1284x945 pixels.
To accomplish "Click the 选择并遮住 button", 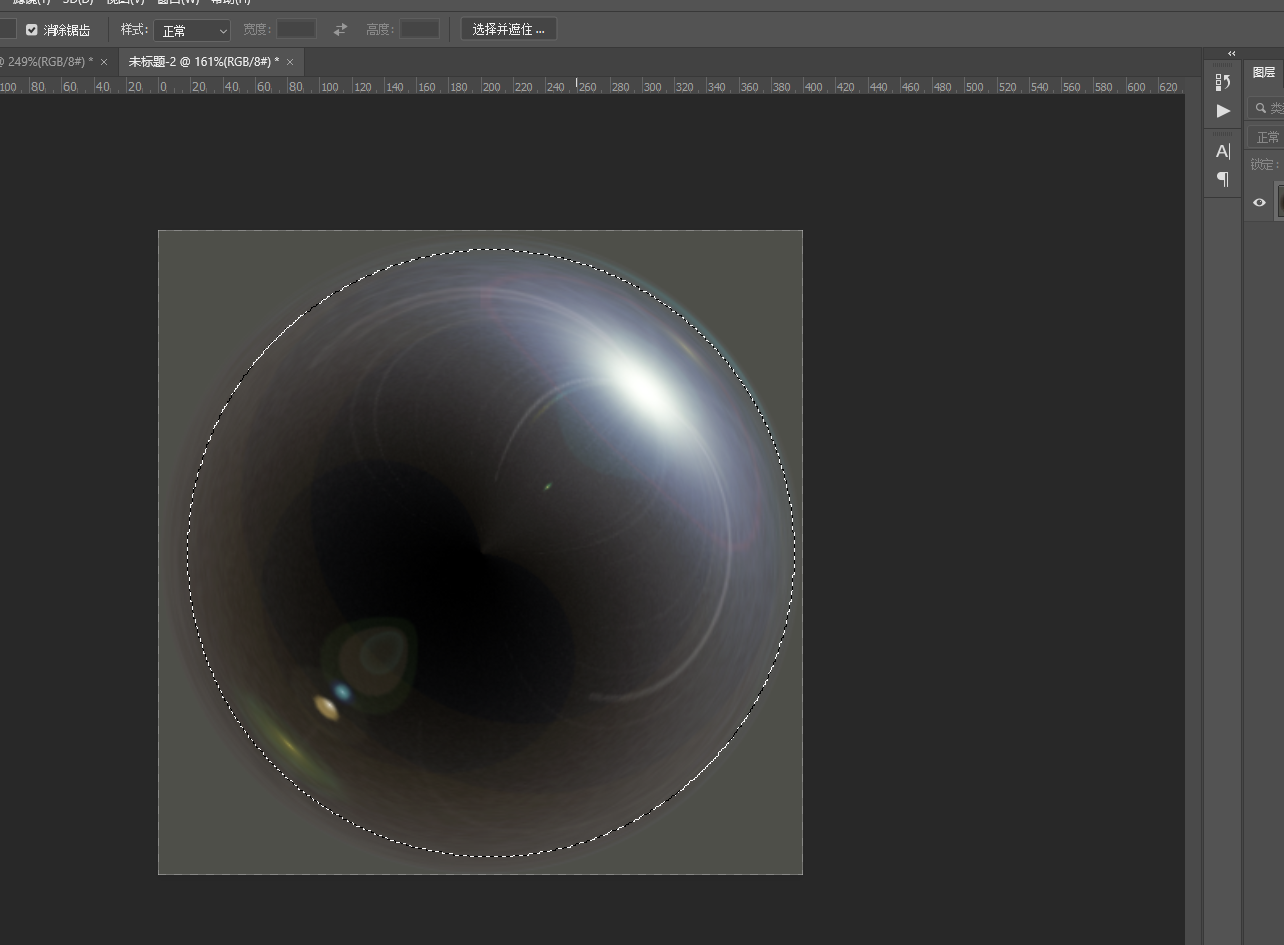I will pyautogui.click(x=508, y=30).
